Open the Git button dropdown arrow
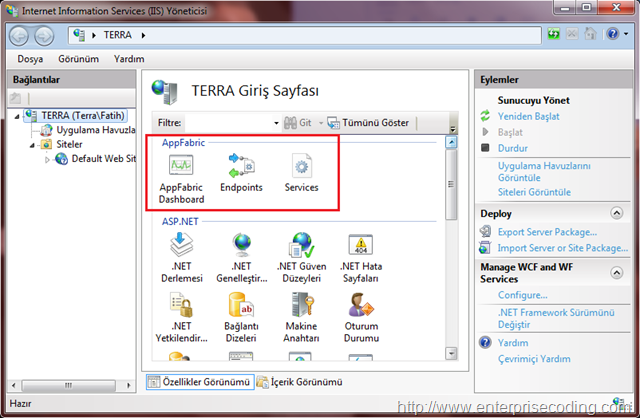Viewport: 640px width, 418px height. [321, 123]
